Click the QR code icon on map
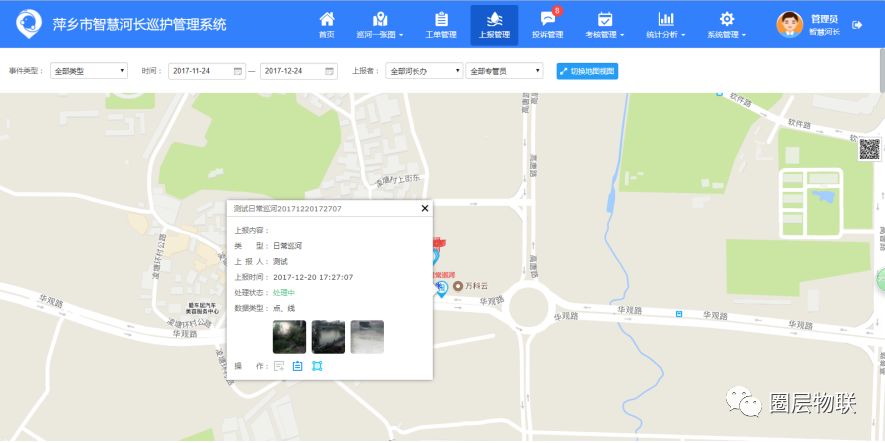885x443 pixels. click(x=869, y=149)
